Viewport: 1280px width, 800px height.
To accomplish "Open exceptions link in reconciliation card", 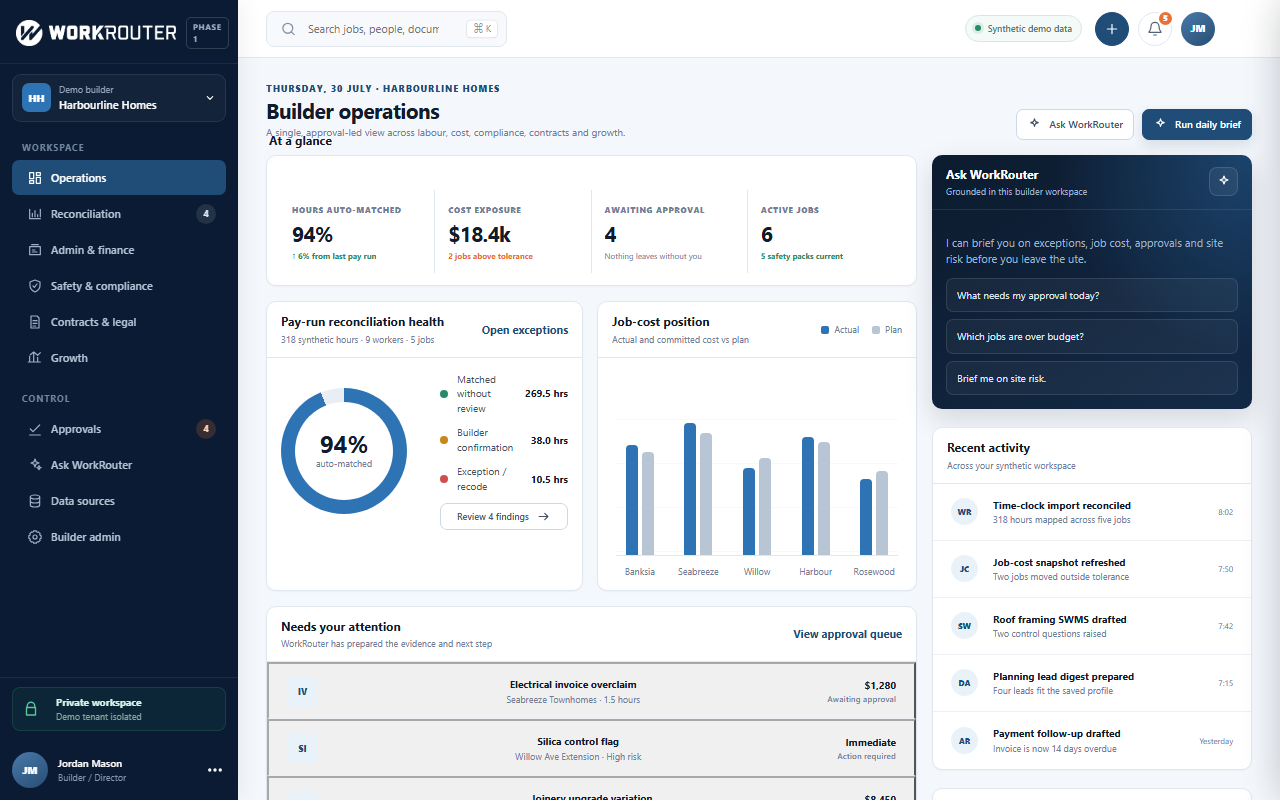I will click(x=525, y=330).
